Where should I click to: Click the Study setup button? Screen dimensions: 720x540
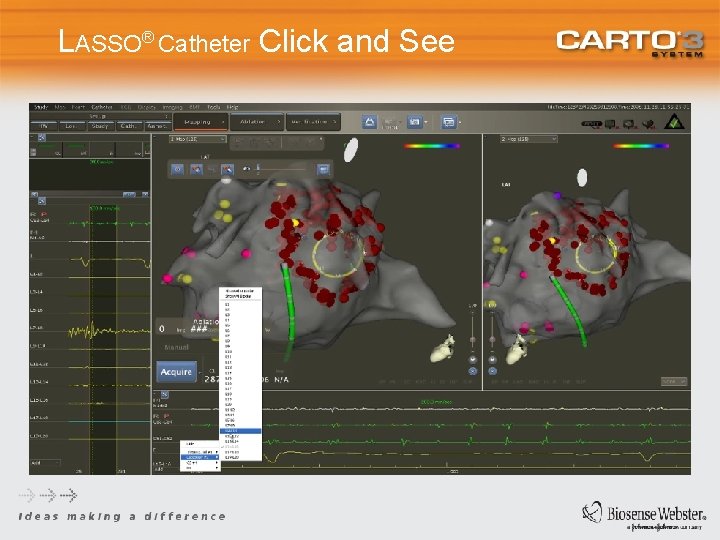pos(100,126)
